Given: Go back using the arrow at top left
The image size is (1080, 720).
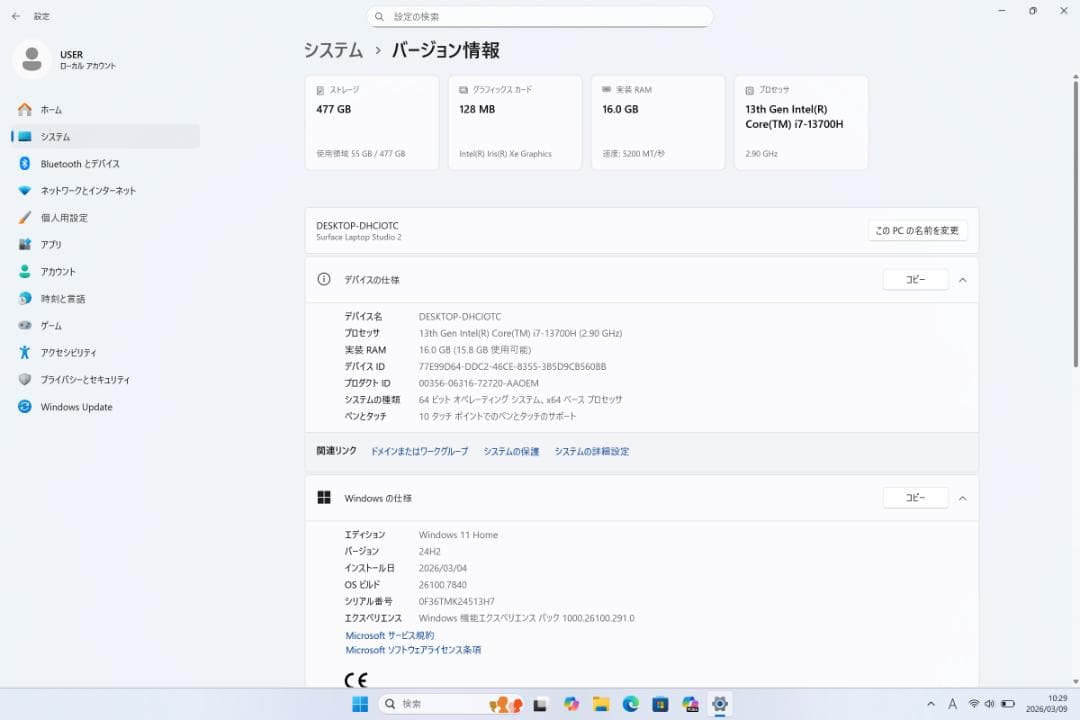Looking at the screenshot, I should point(16,16).
